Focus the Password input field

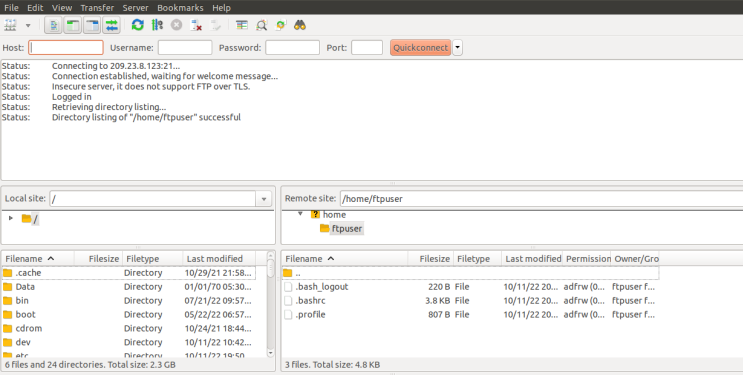[x=292, y=47]
